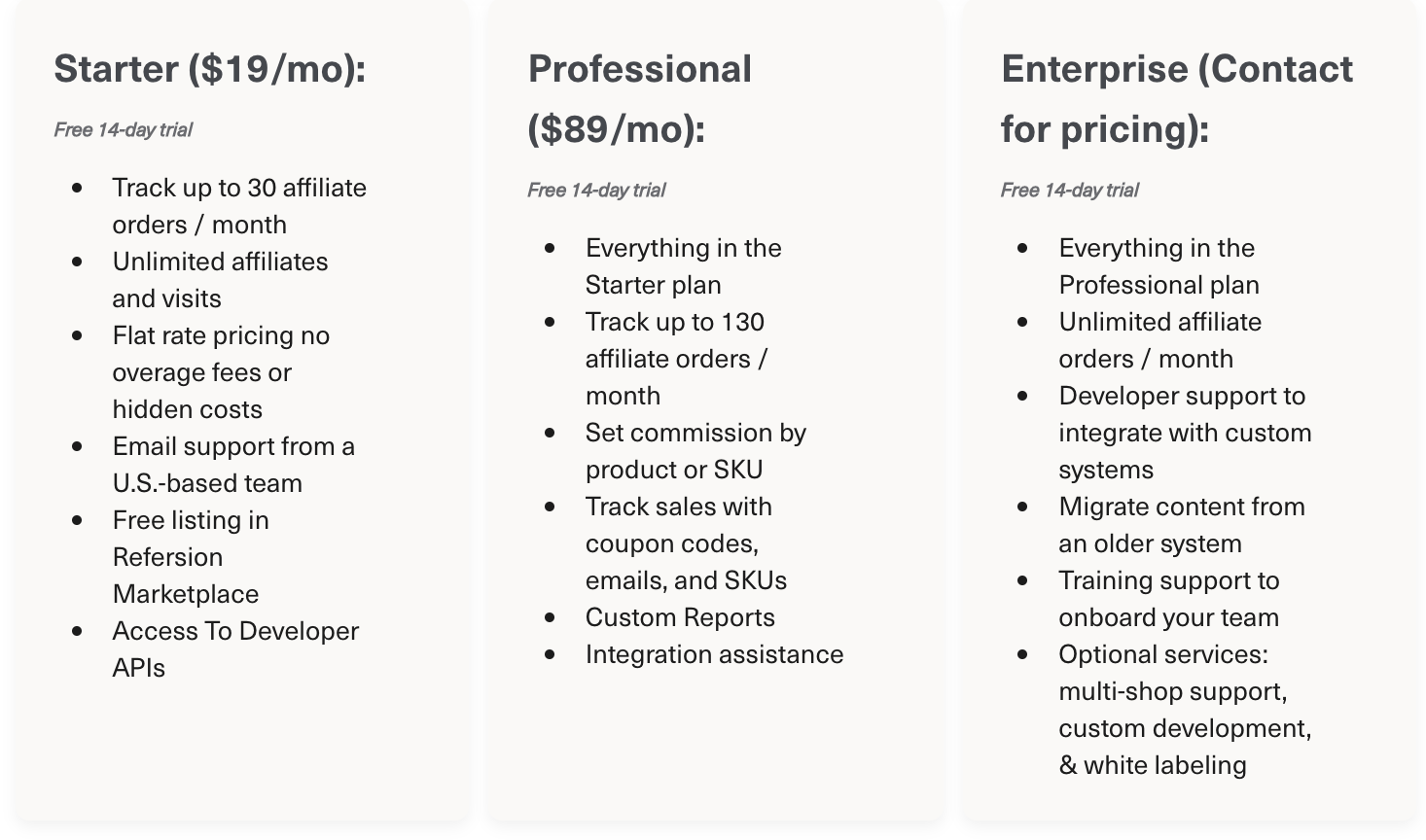Select "Unlimited affiliates and visits" list item
Image resolution: width=1426 pixels, height=840 pixels.
pos(220,280)
